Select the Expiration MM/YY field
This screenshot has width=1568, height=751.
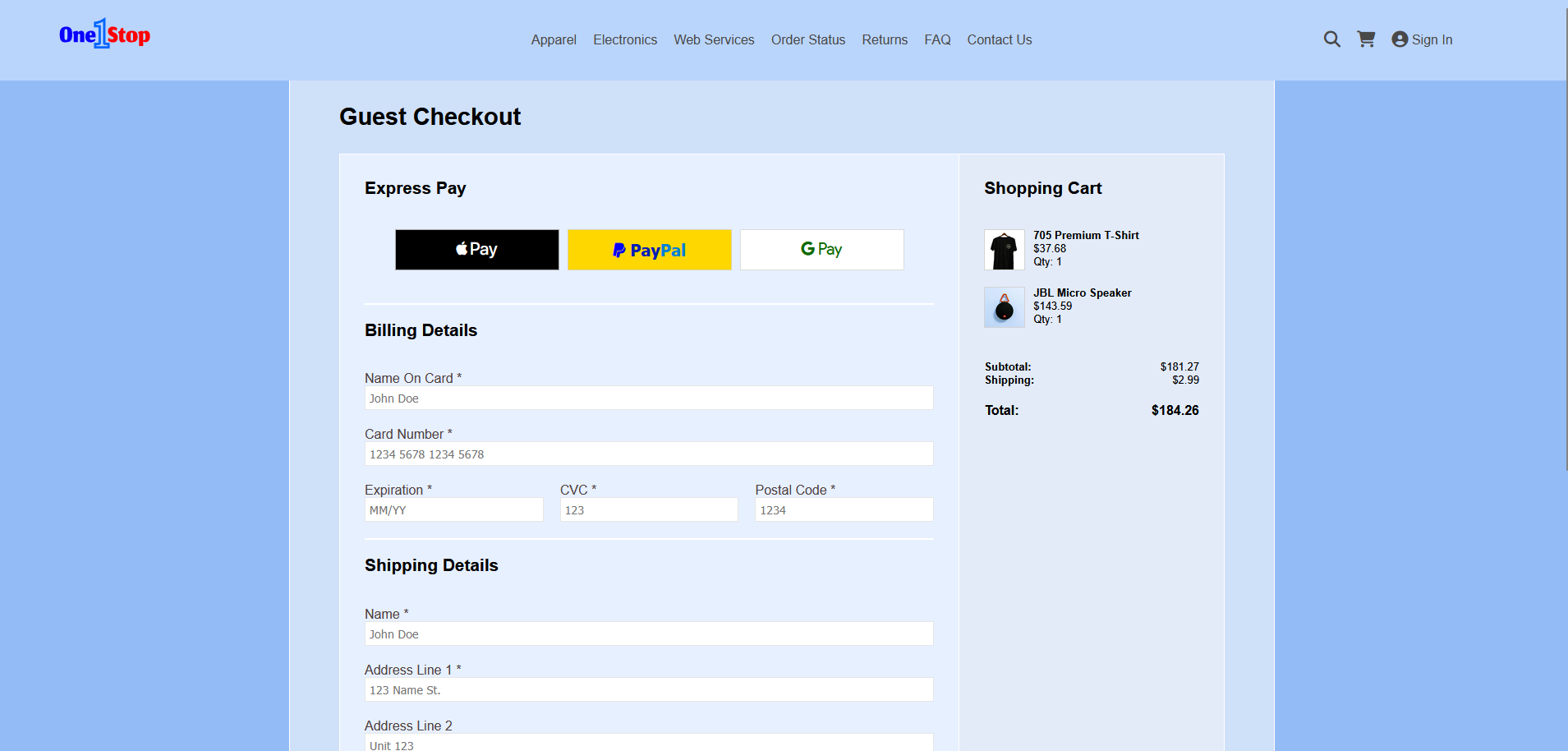pos(454,509)
